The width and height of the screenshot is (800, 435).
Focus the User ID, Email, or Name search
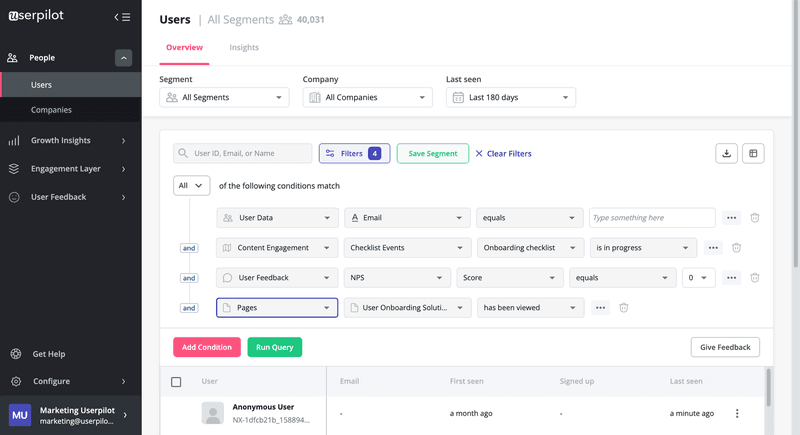(243, 153)
